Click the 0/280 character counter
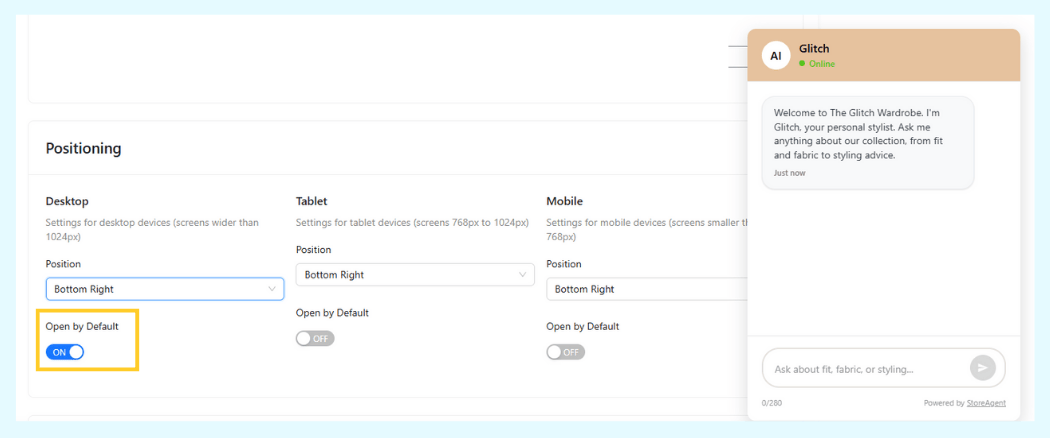The height and width of the screenshot is (438, 1050). [771, 403]
